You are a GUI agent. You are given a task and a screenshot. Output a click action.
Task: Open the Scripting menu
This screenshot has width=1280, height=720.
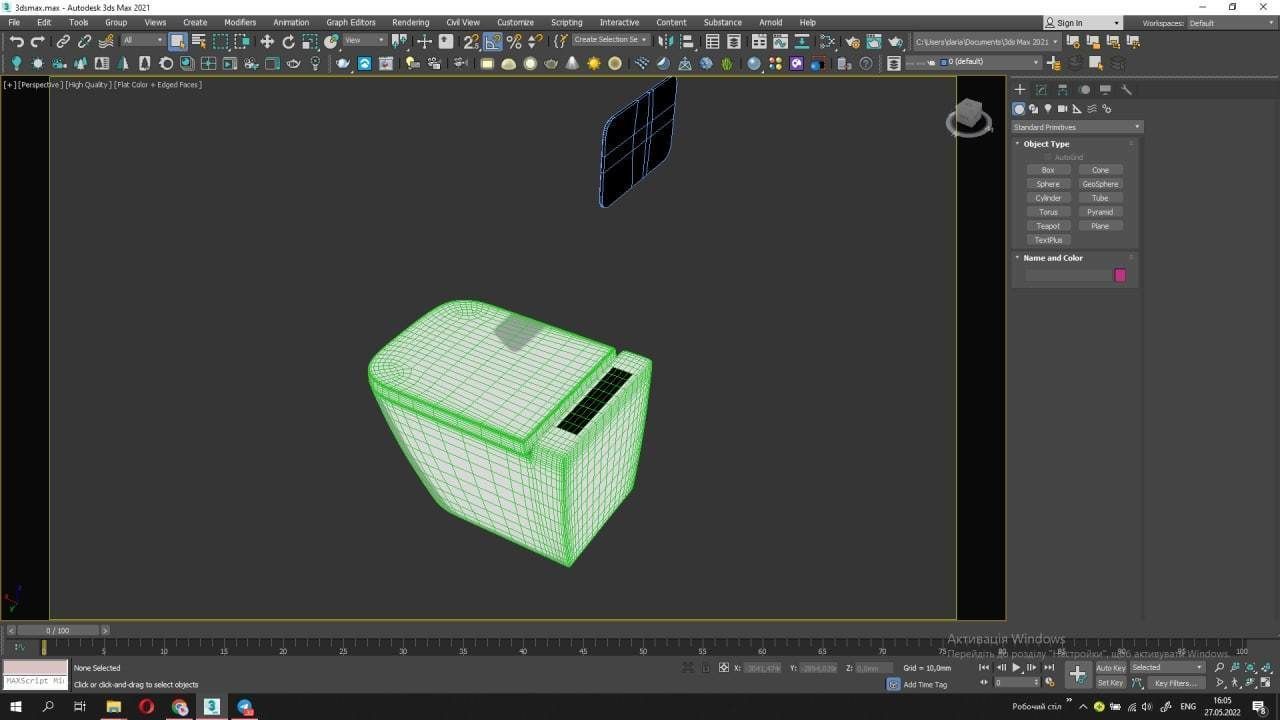click(566, 22)
